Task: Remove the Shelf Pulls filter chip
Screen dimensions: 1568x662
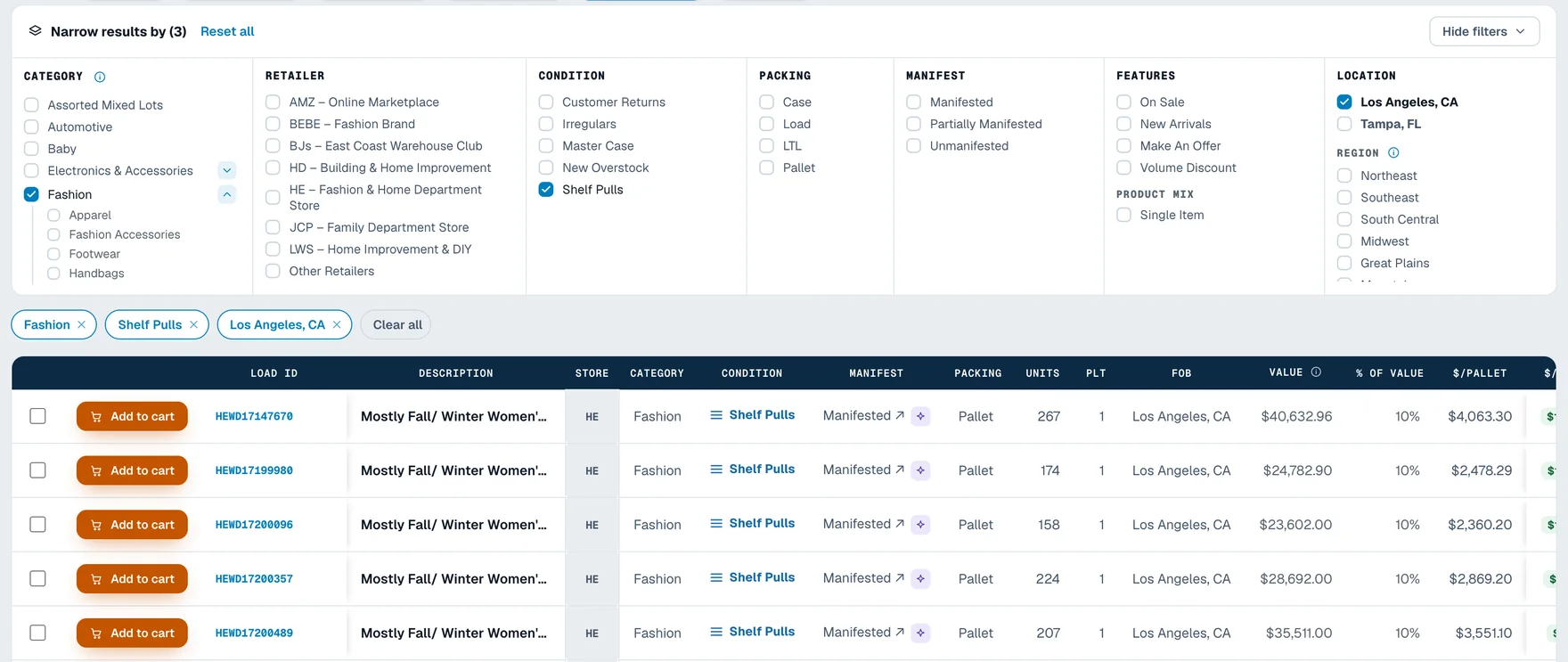Action: 193,325
